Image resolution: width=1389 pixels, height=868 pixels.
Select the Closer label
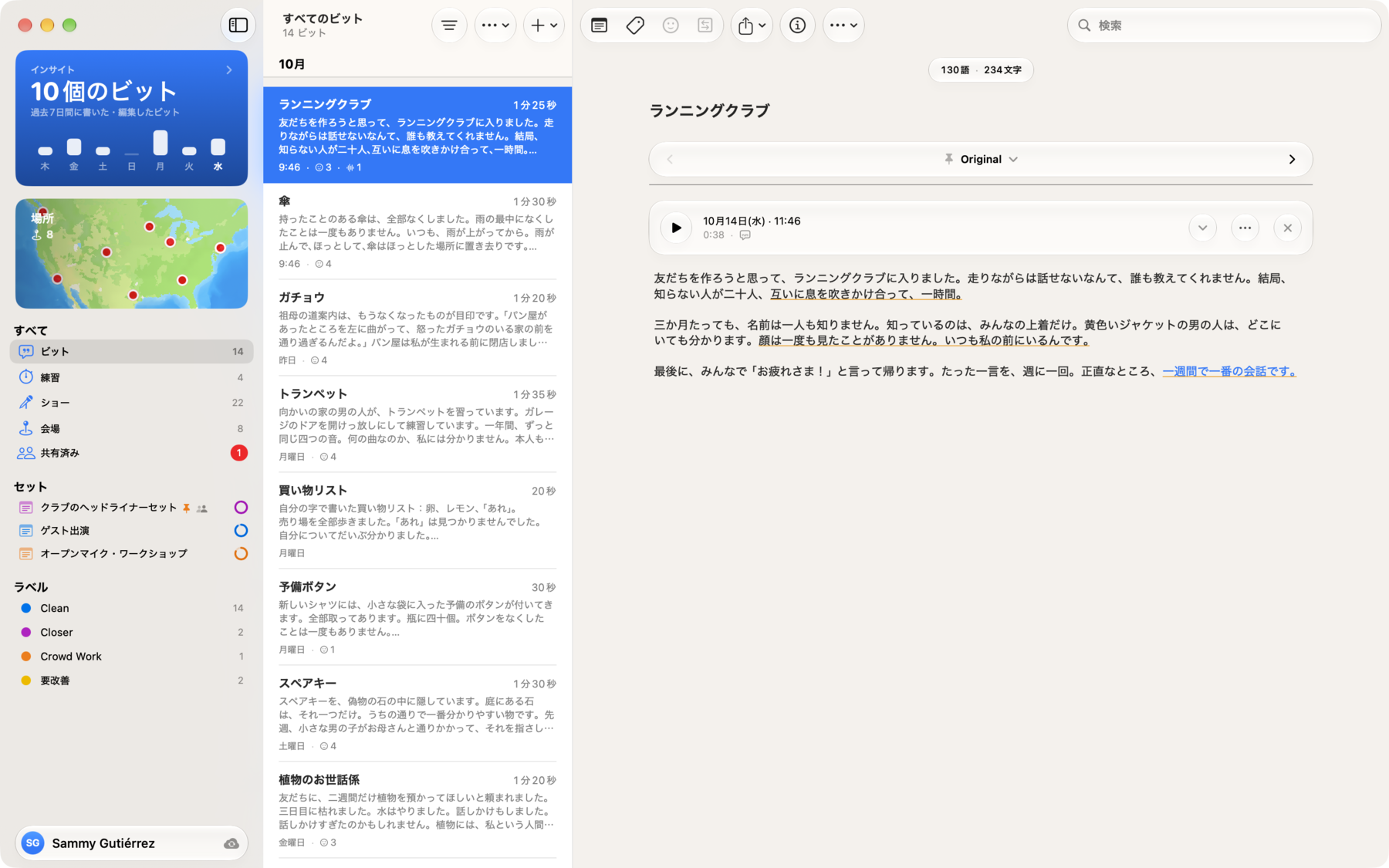click(132, 632)
